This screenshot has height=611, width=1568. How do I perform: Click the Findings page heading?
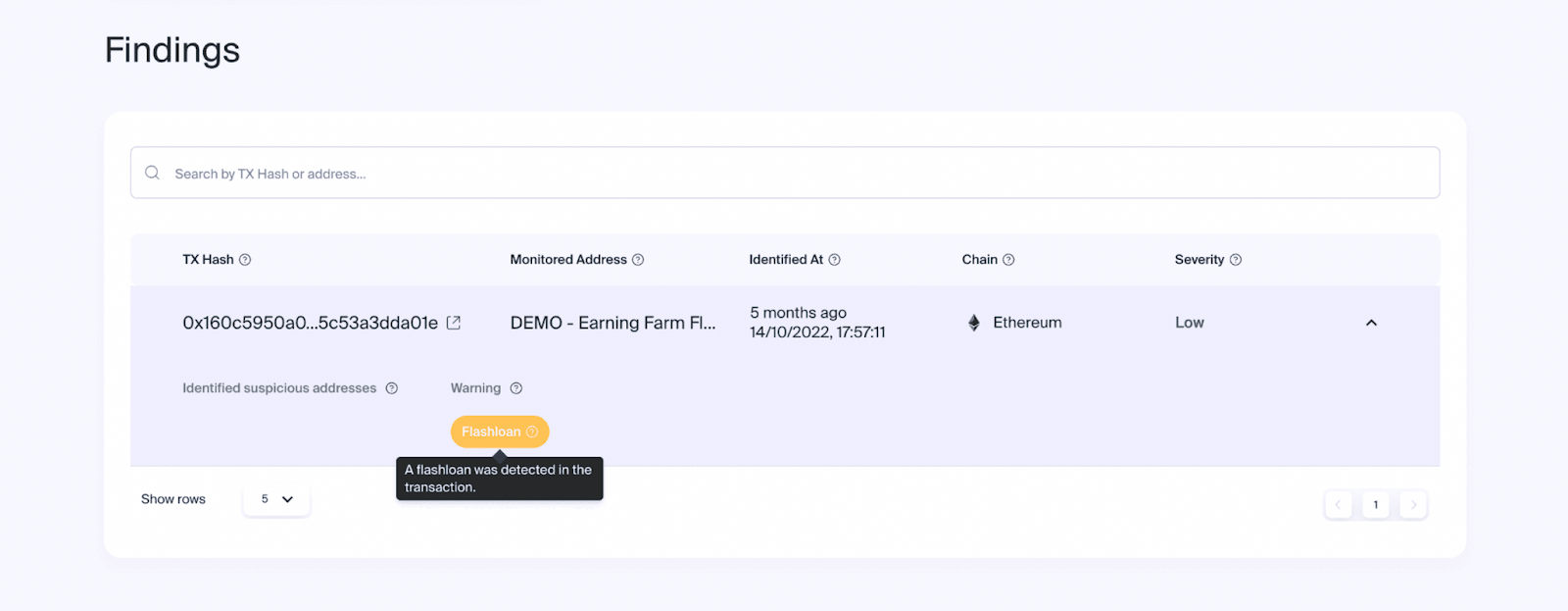coord(172,50)
